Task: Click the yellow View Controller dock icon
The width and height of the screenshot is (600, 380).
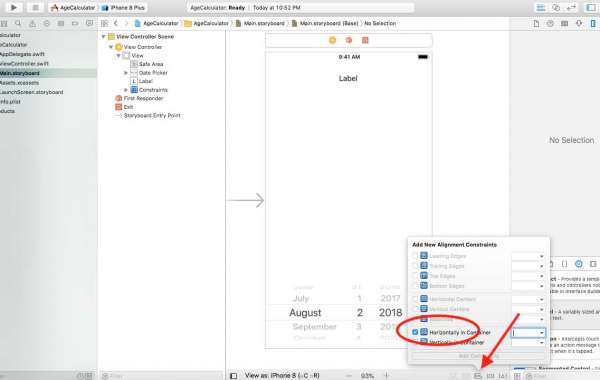Action: (x=332, y=40)
